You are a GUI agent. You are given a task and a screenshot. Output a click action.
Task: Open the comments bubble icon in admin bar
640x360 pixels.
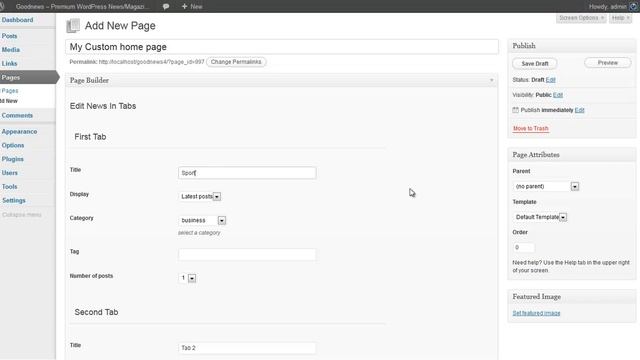166,7
